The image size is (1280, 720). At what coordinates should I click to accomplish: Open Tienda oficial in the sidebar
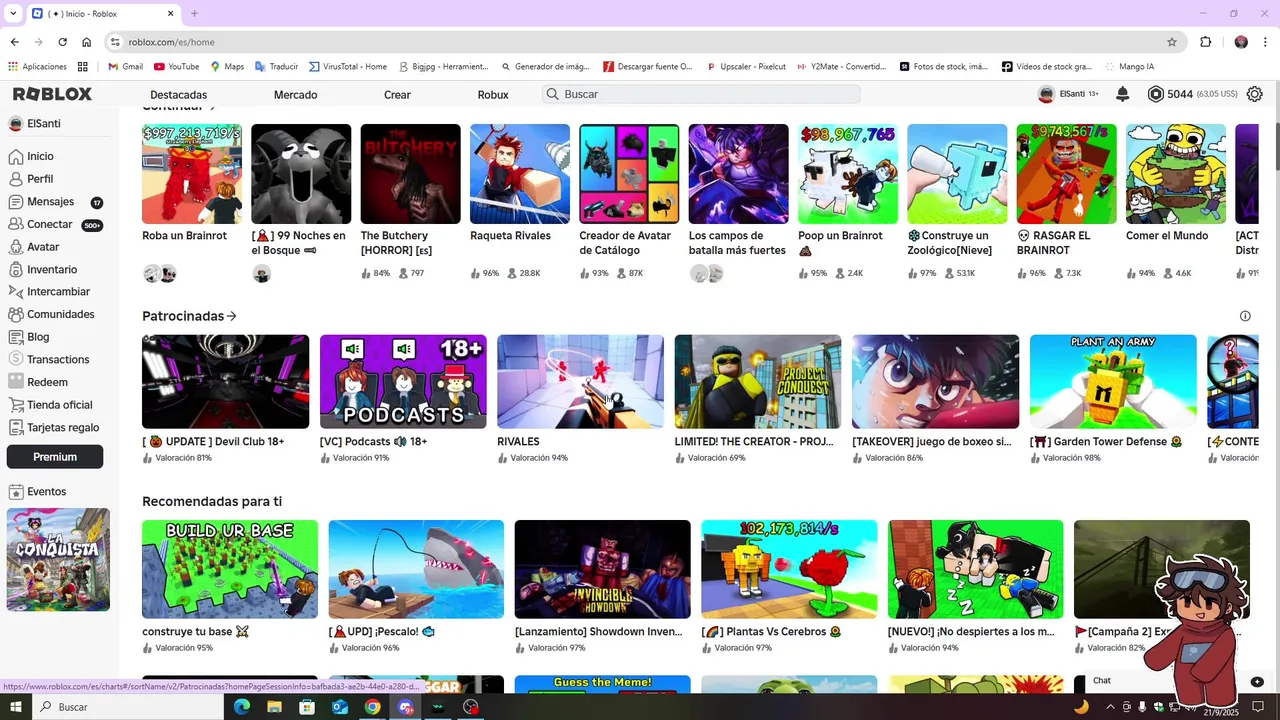pyautogui.click(x=59, y=405)
